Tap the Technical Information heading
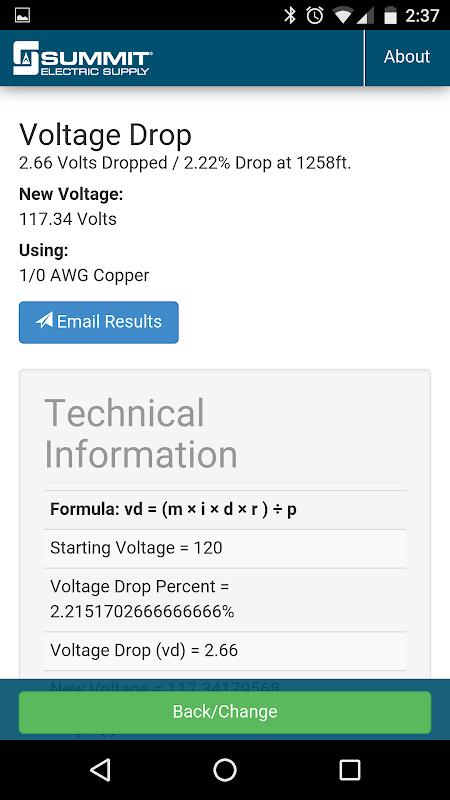Viewport: 450px width, 800px height. coord(141,434)
